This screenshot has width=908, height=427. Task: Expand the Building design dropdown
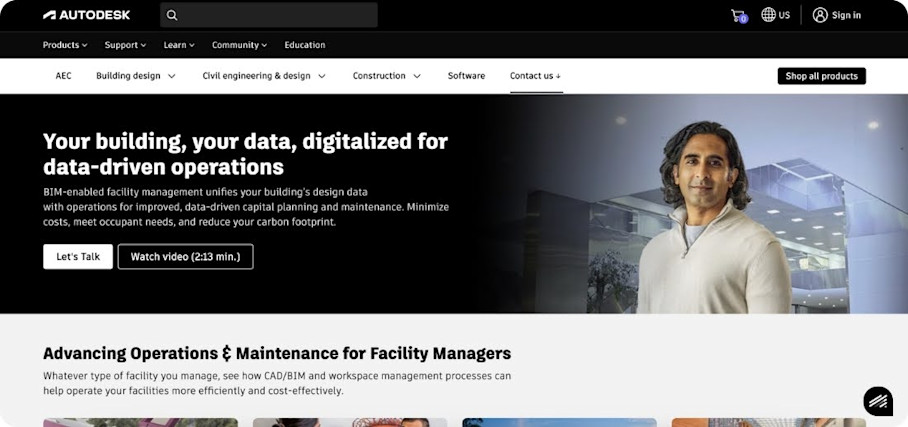pos(136,76)
